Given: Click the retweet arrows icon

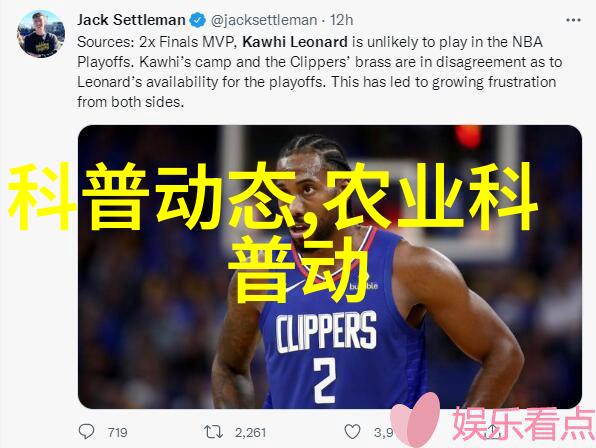Looking at the screenshot, I should tap(213, 432).
